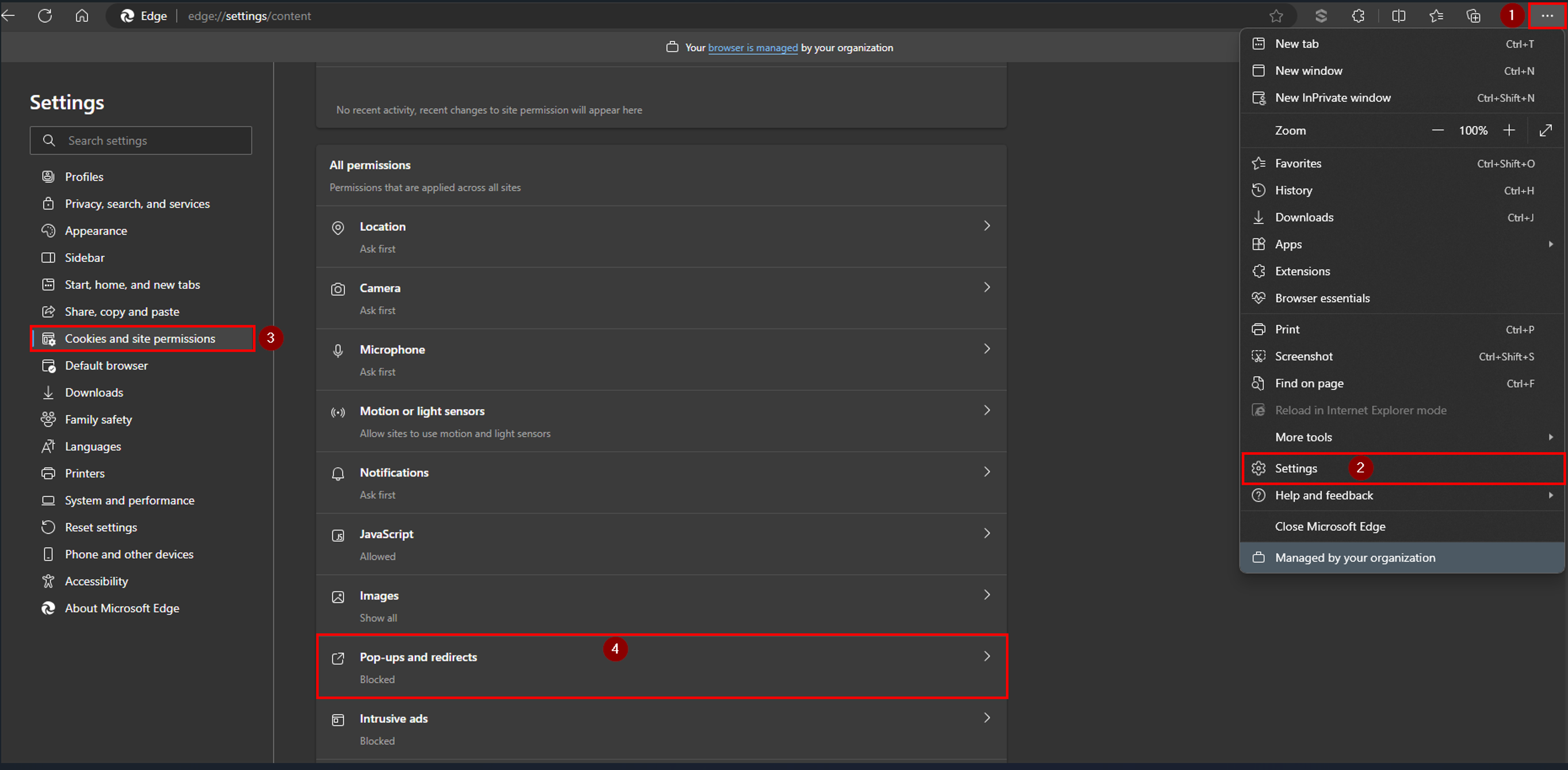Expand the Images permission chevron
Screen dimensions: 1568x770
coord(986,595)
